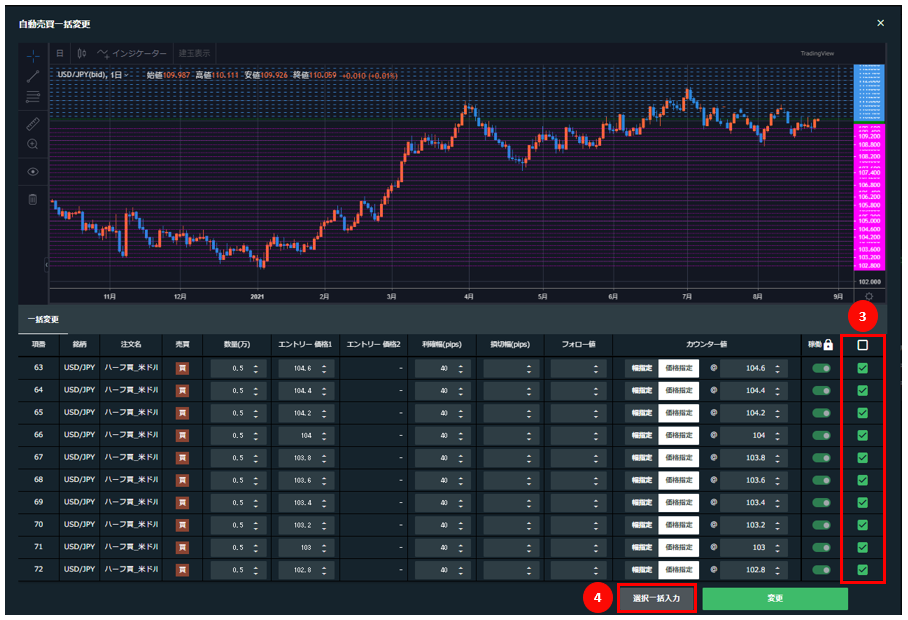
Task: Select the trend line drawing tool
Action: click(x=33, y=76)
